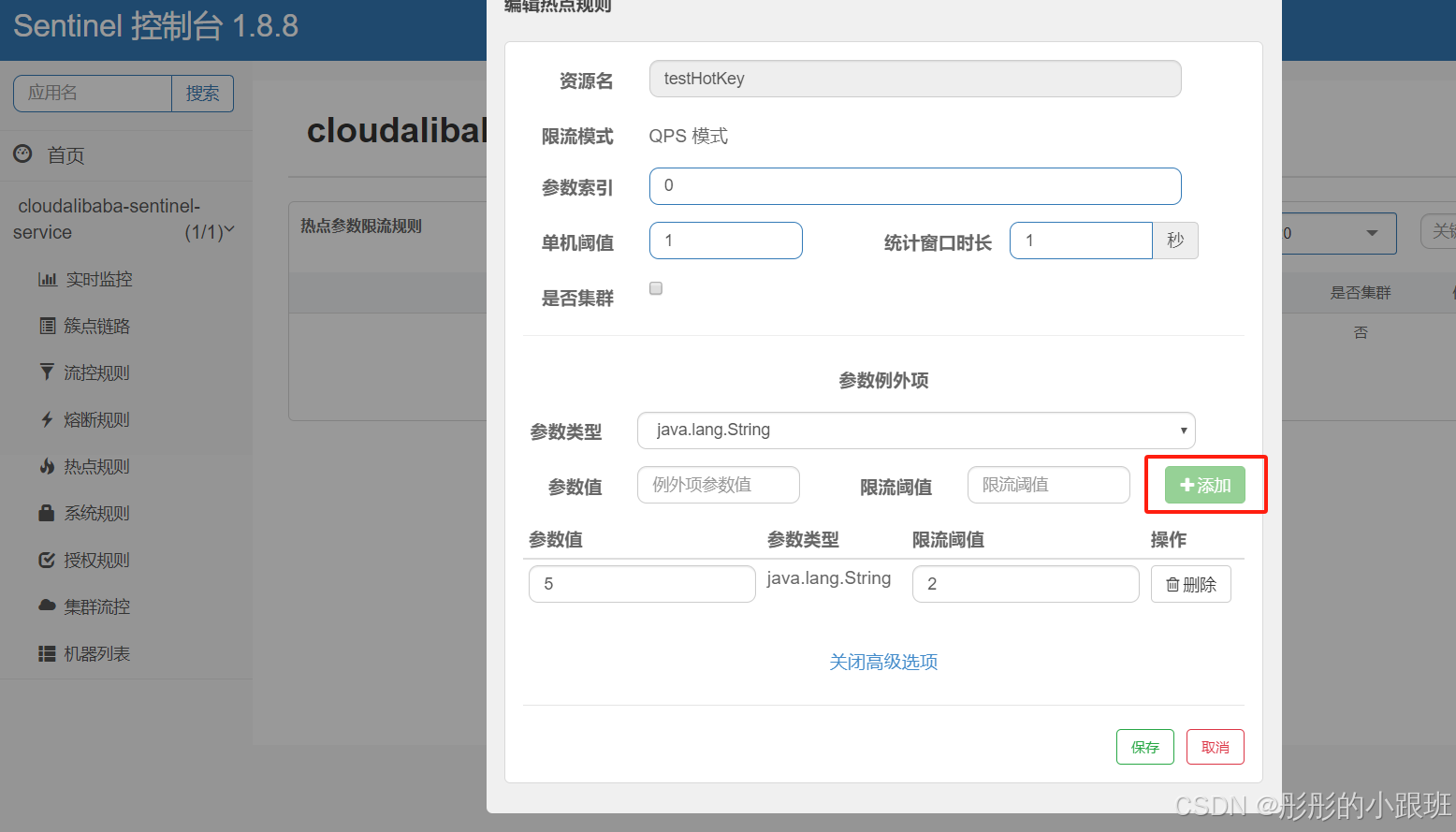Go to 实时监控 menu item
The height and width of the screenshot is (832, 1456).
(x=99, y=279)
